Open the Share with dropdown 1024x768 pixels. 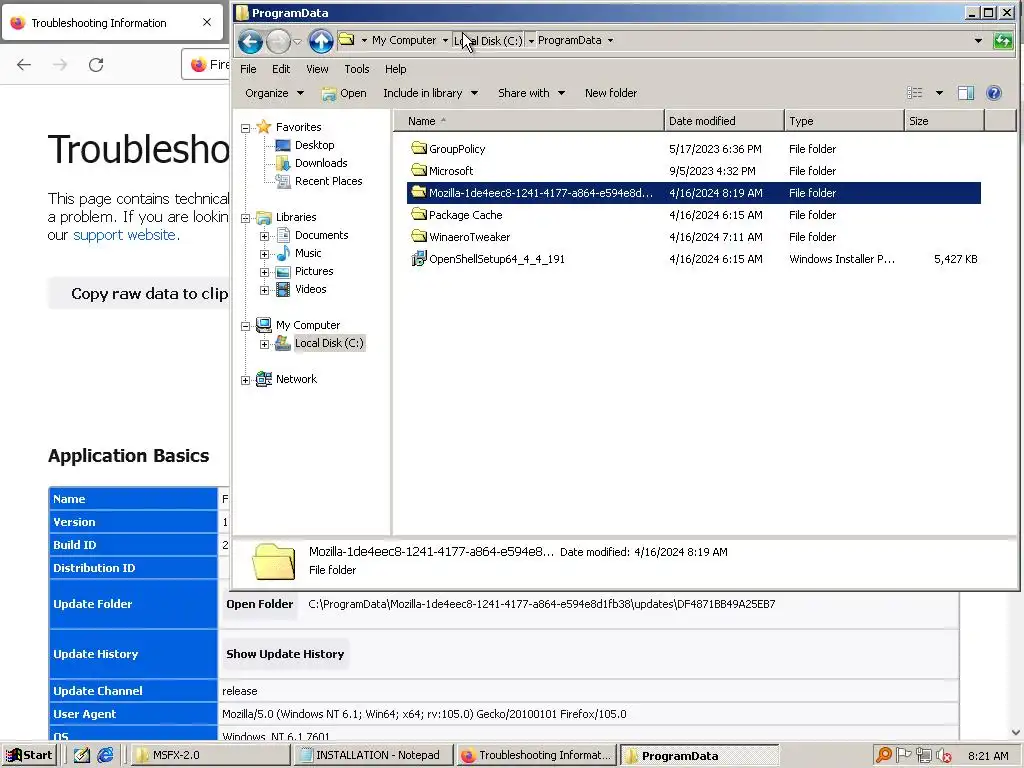(531, 93)
